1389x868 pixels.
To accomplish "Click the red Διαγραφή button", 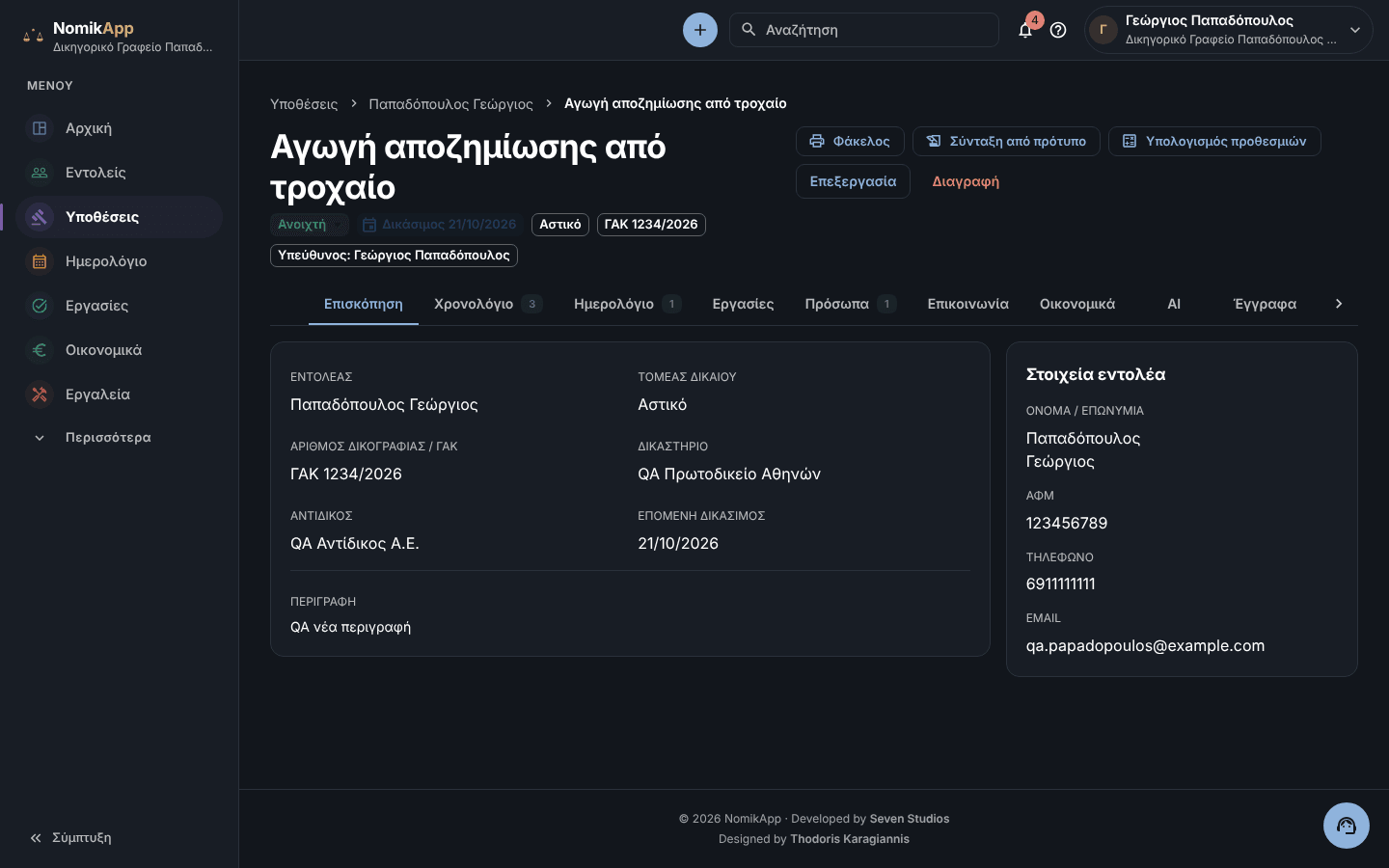I will click(966, 181).
